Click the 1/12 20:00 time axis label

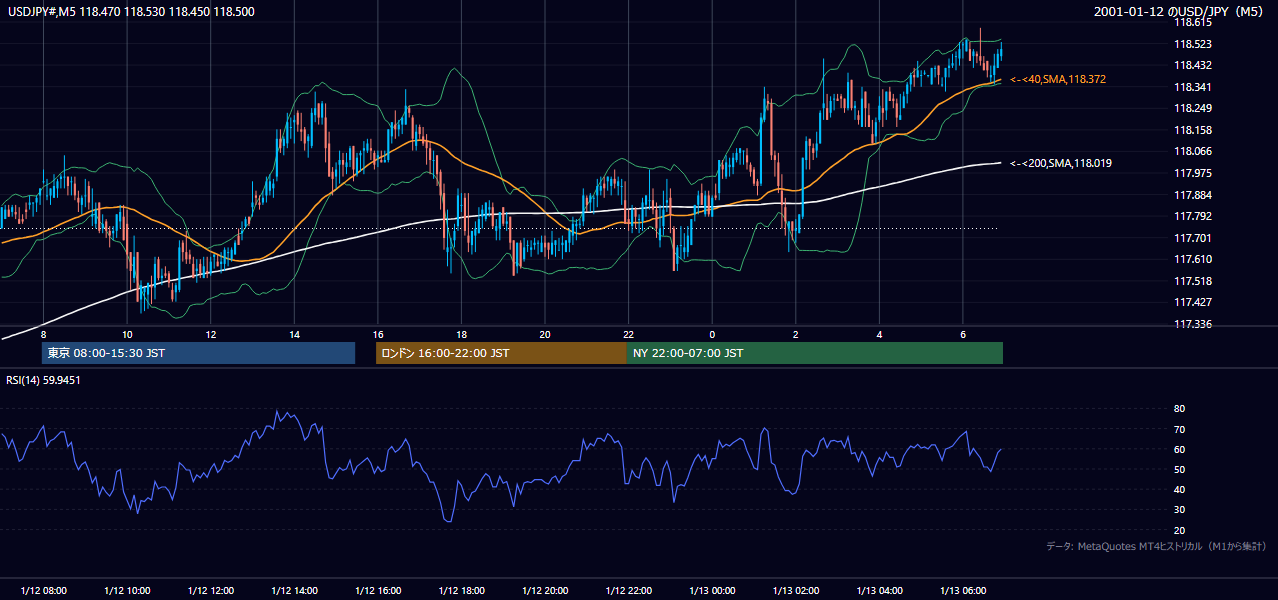coord(545,591)
